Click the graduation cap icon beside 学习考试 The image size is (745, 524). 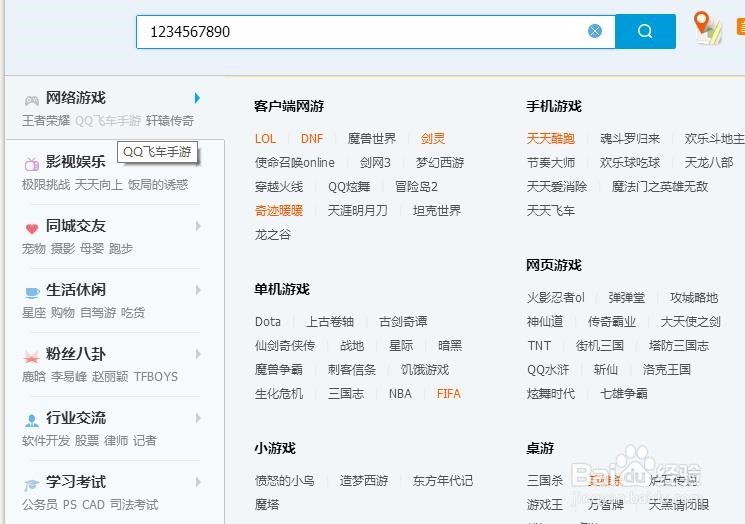[x=32, y=485]
